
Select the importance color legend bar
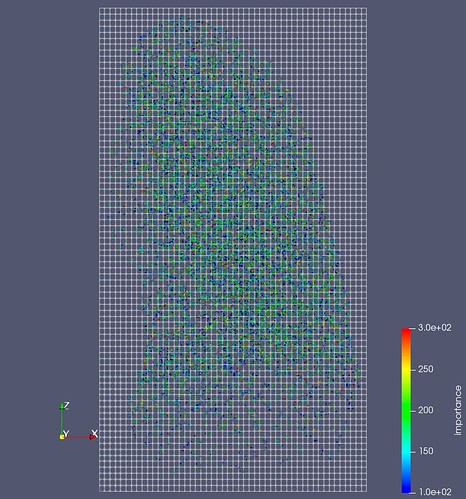[406, 410]
